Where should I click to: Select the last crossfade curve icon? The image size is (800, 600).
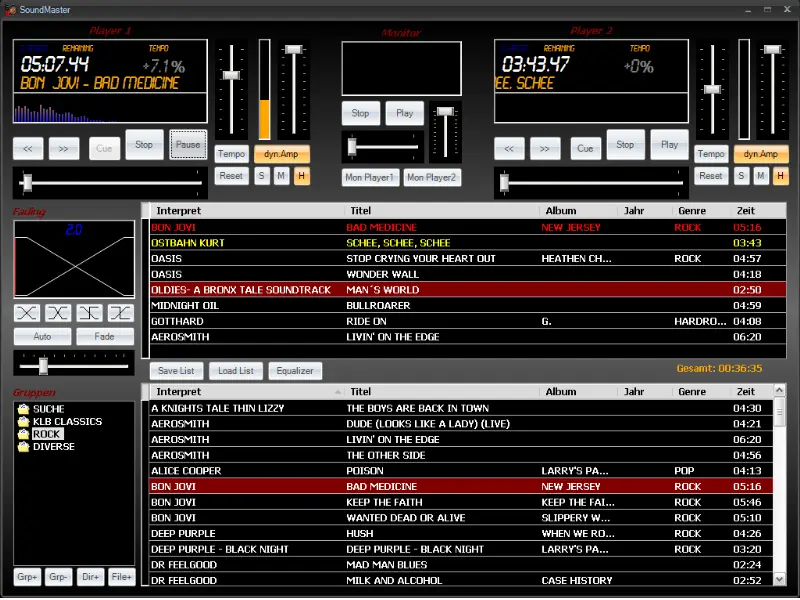click(x=120, y=313)
